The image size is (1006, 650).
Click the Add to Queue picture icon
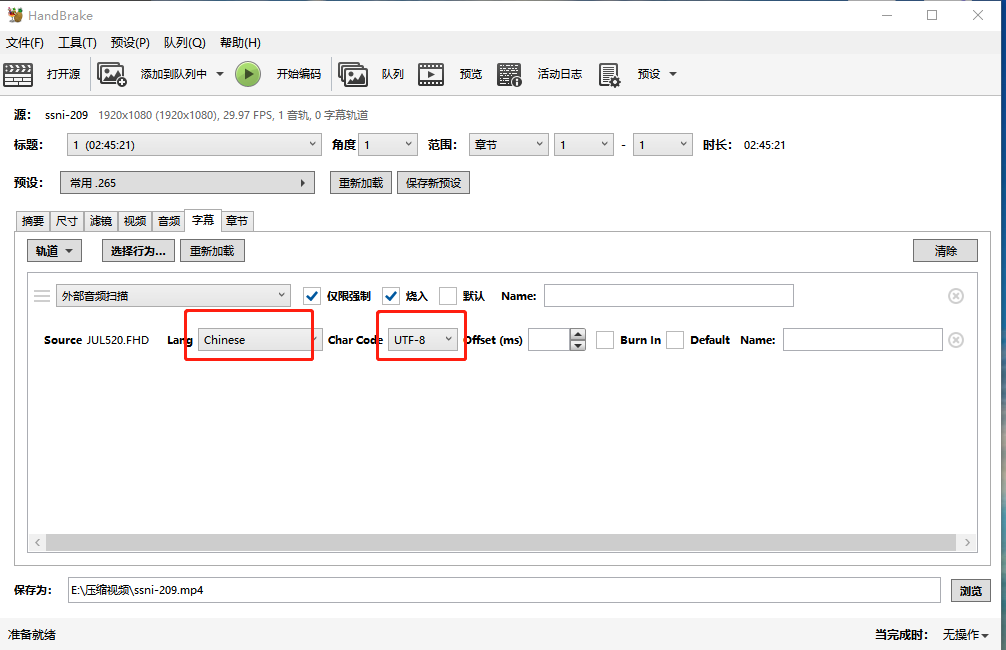[x=111, y=74]
